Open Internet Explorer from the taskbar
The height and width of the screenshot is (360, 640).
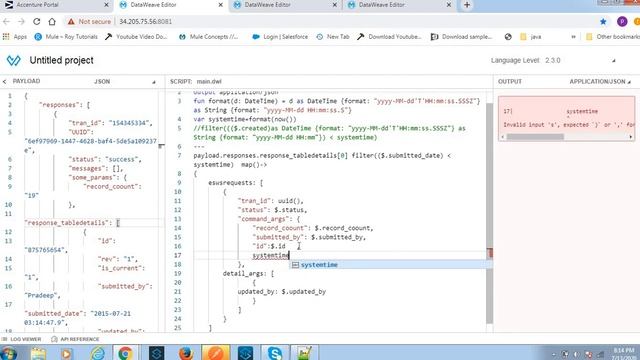98,353
